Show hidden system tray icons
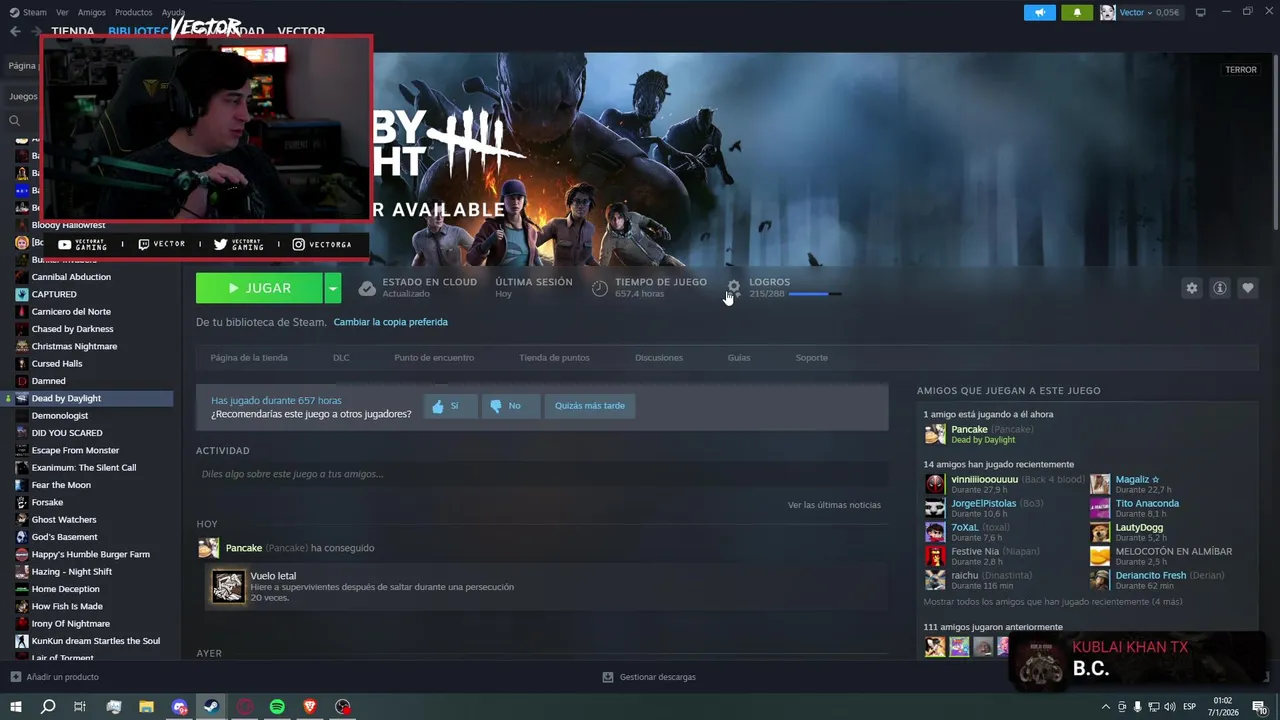The image size is (1280, 720). coord(1105,707)
